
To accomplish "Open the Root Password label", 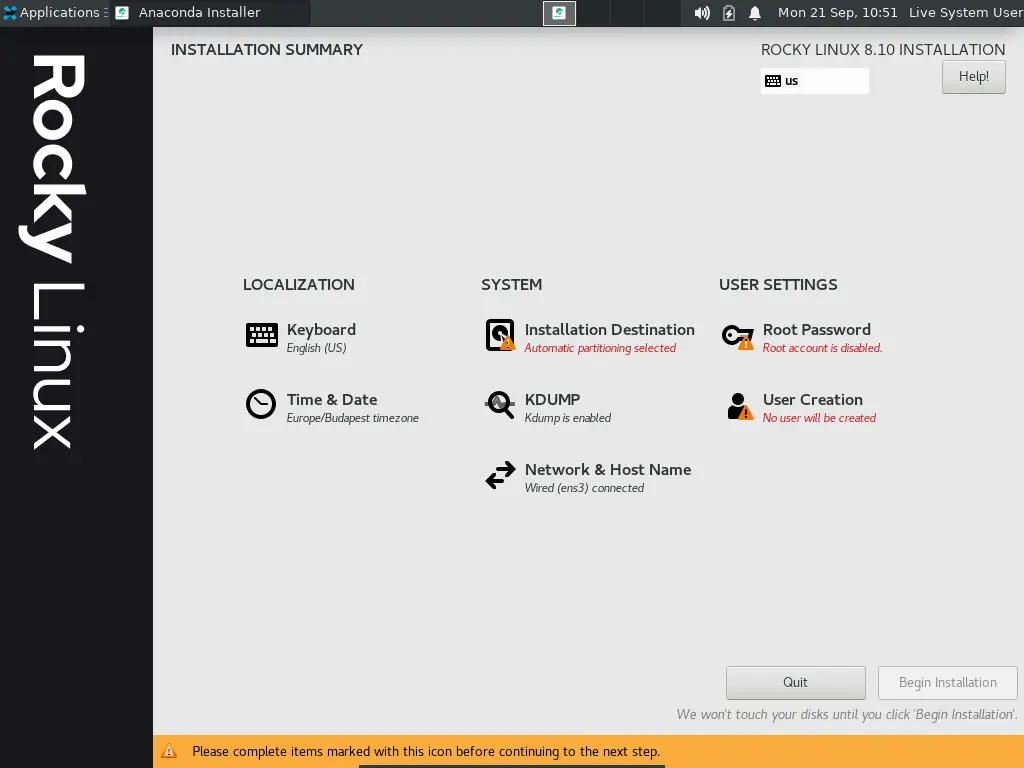I will coord(816,329).
